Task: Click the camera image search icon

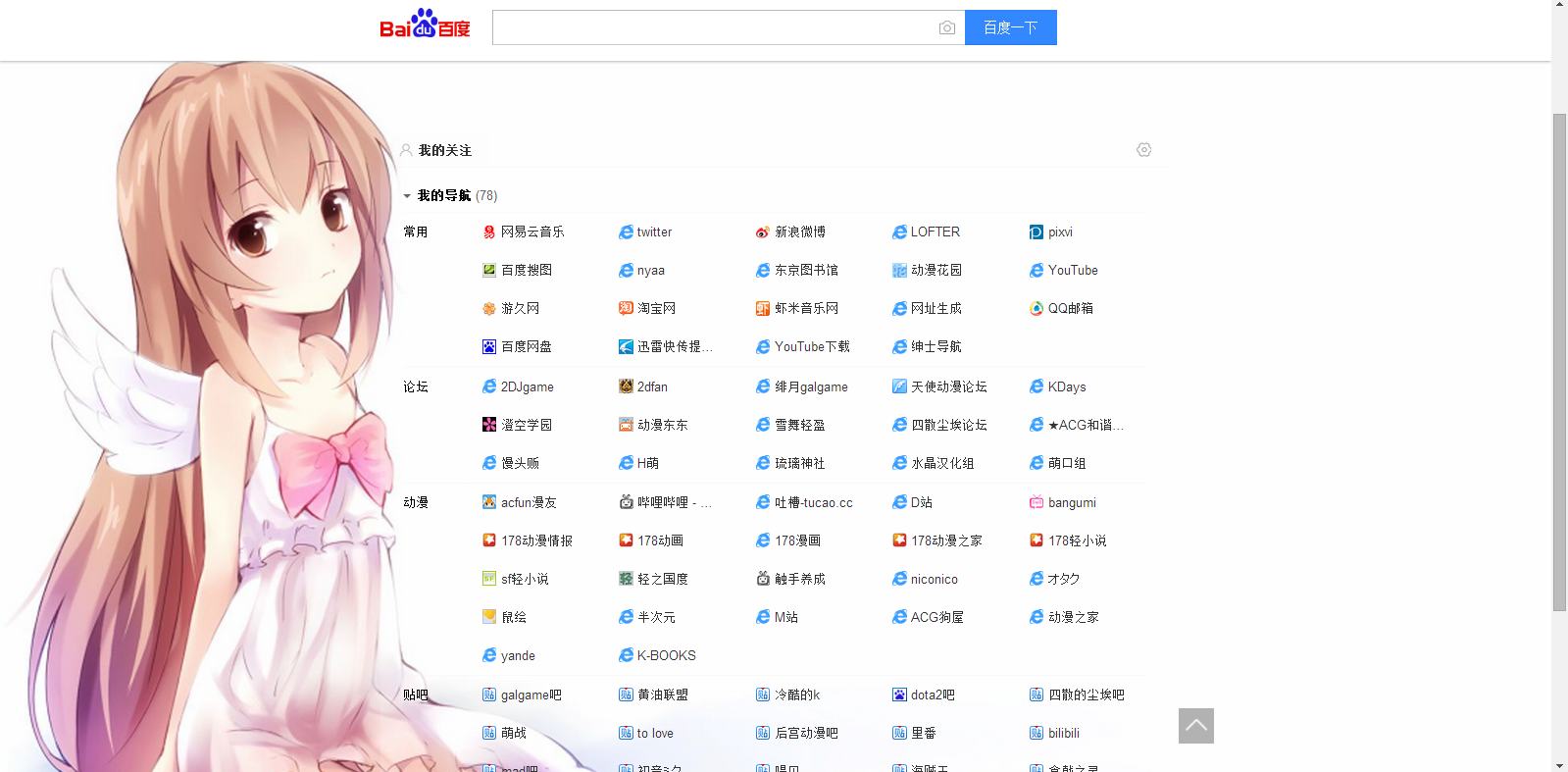Action: [946, 27]
